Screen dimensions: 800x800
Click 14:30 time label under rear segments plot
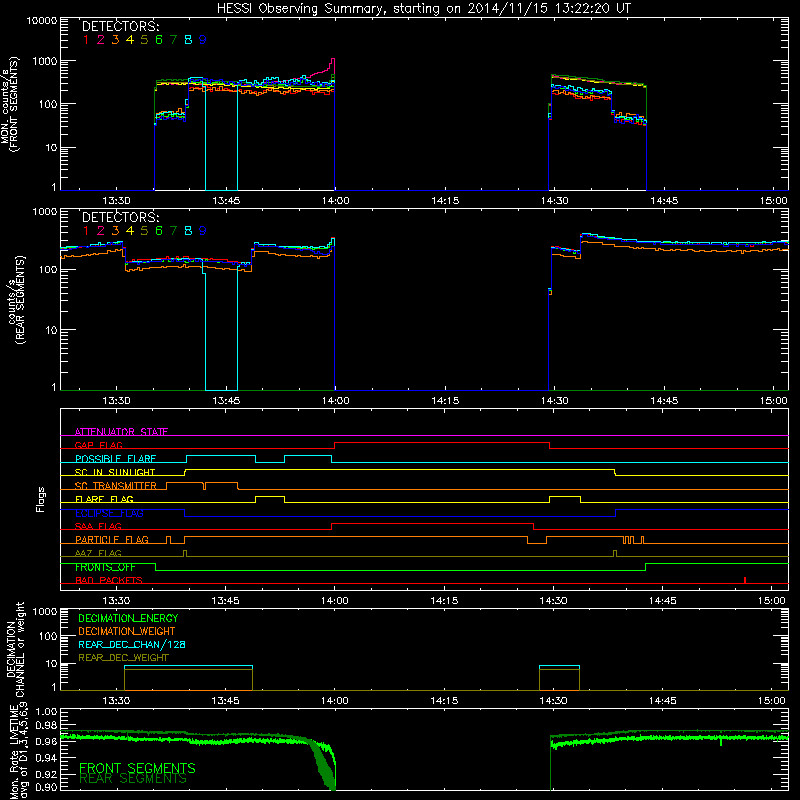tap(554, 401)
